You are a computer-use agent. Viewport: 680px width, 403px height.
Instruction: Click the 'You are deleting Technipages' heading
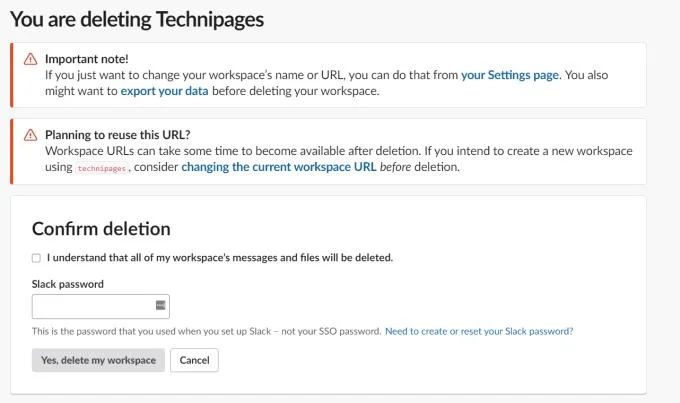(x=137, y=20)
